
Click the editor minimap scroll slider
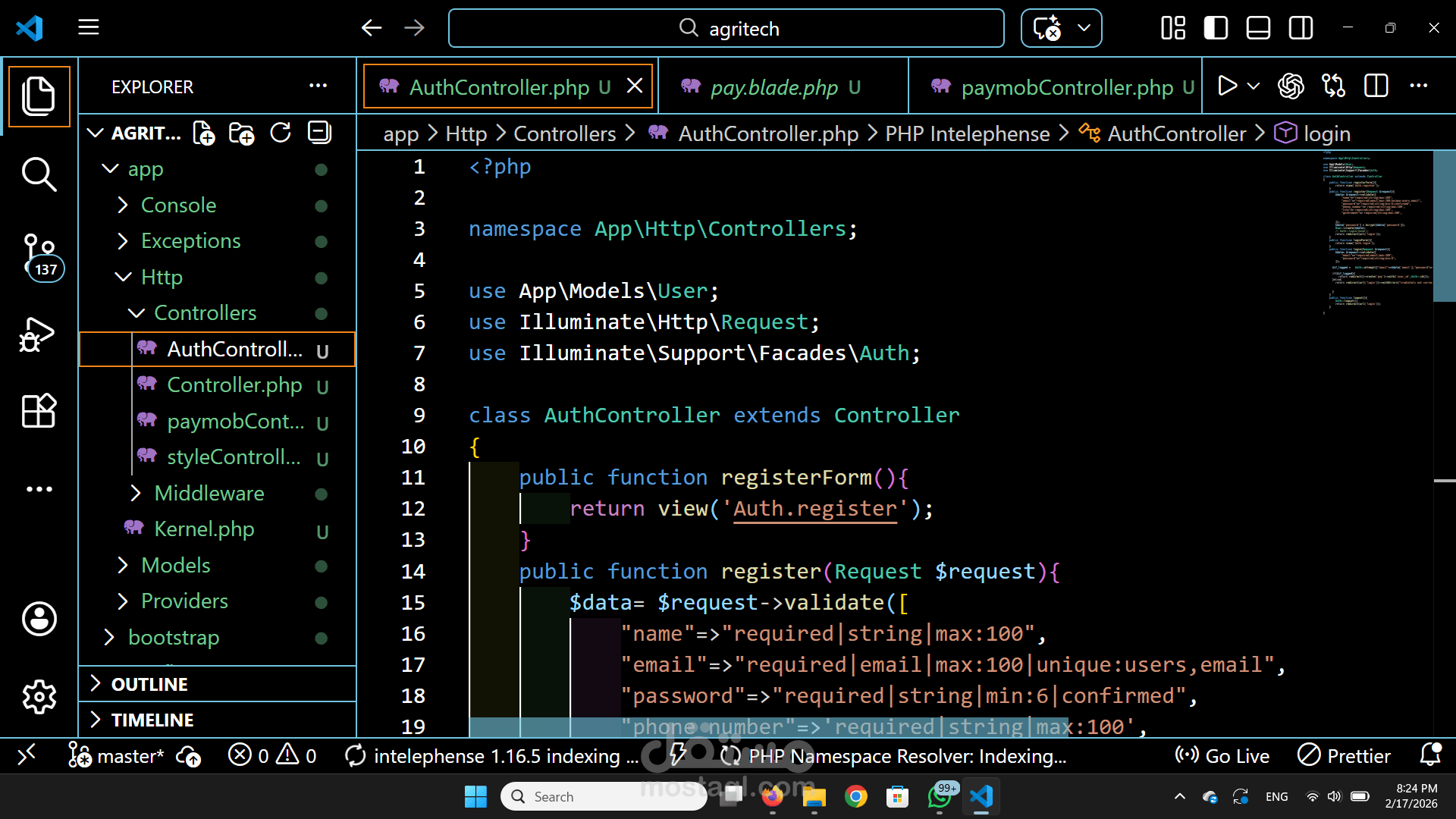coord(1443,226)
